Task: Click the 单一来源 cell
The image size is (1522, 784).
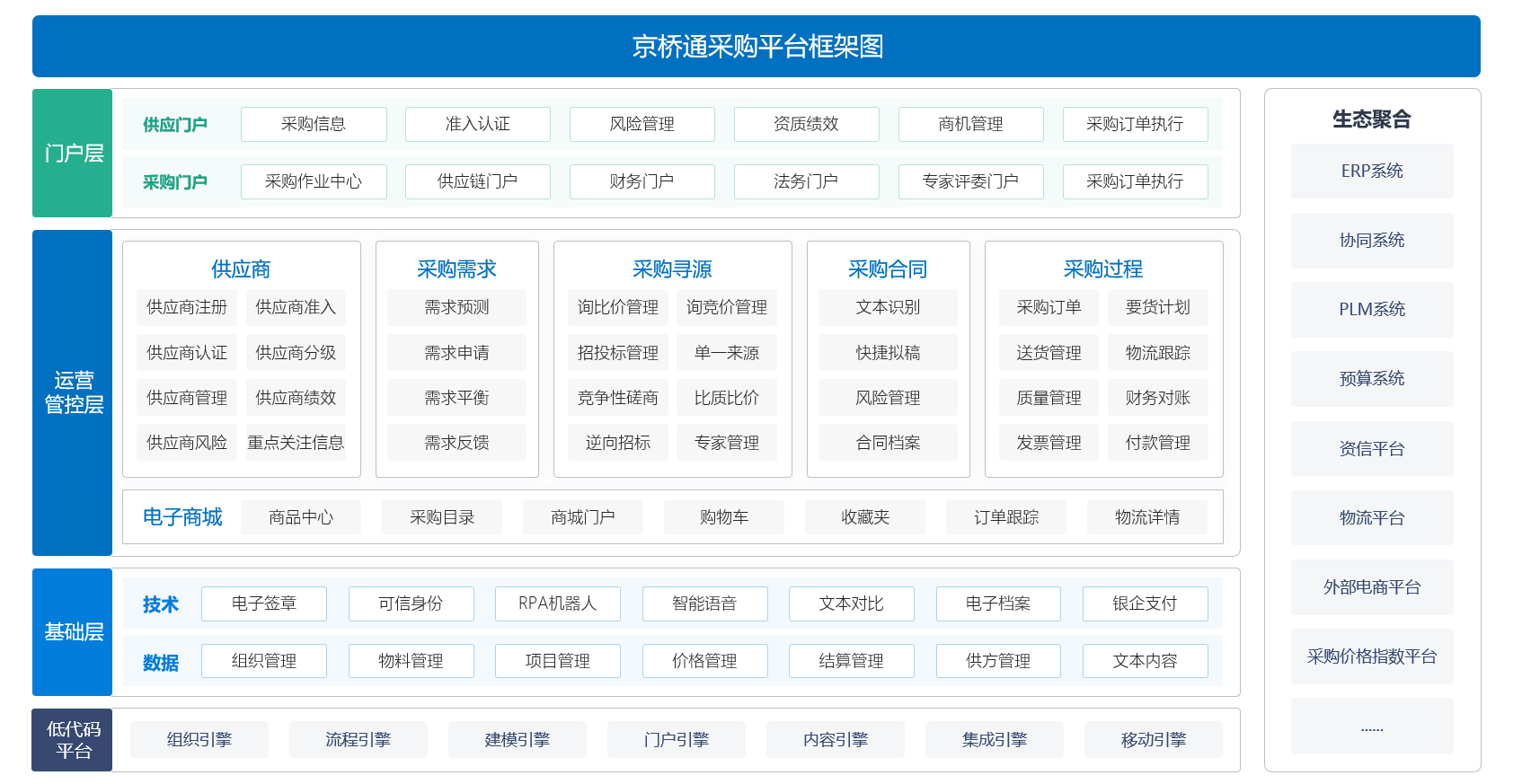Action: coord(727,353)
